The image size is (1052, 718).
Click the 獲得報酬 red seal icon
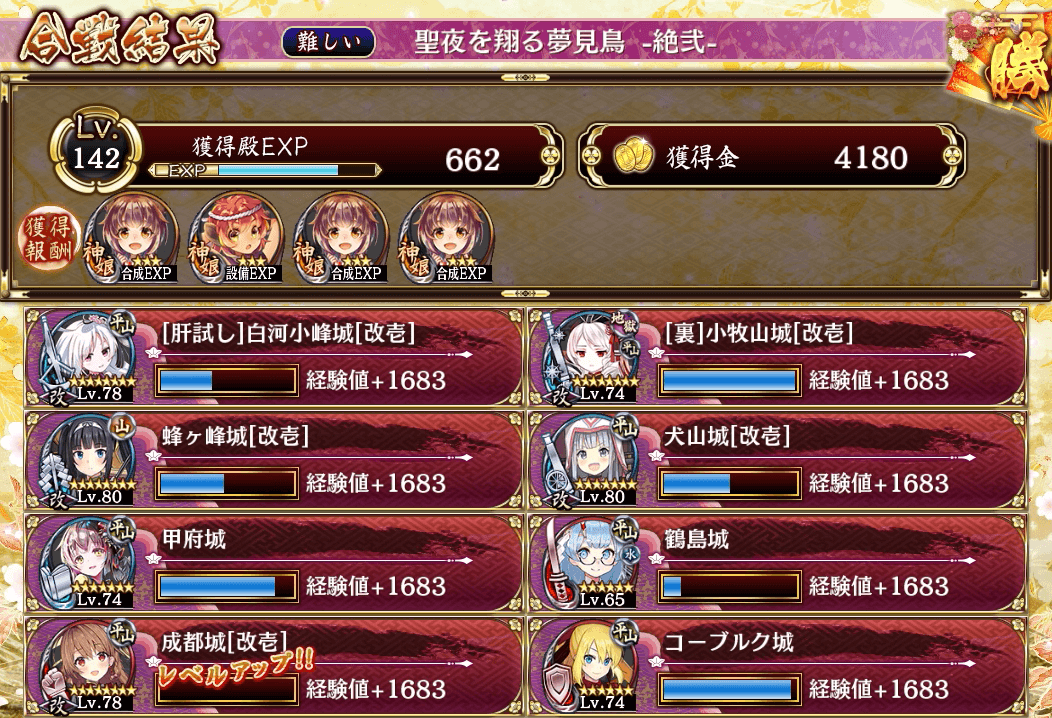pos(48,238)
